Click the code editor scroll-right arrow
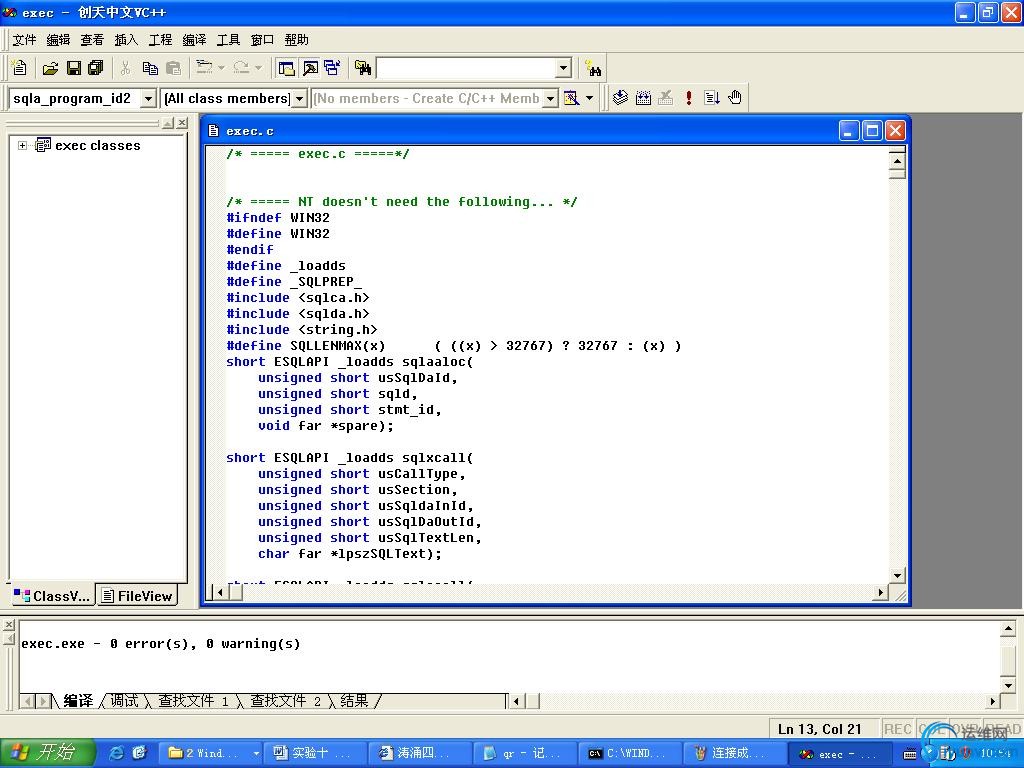1024x768 pixels. (x=880, y=592)
